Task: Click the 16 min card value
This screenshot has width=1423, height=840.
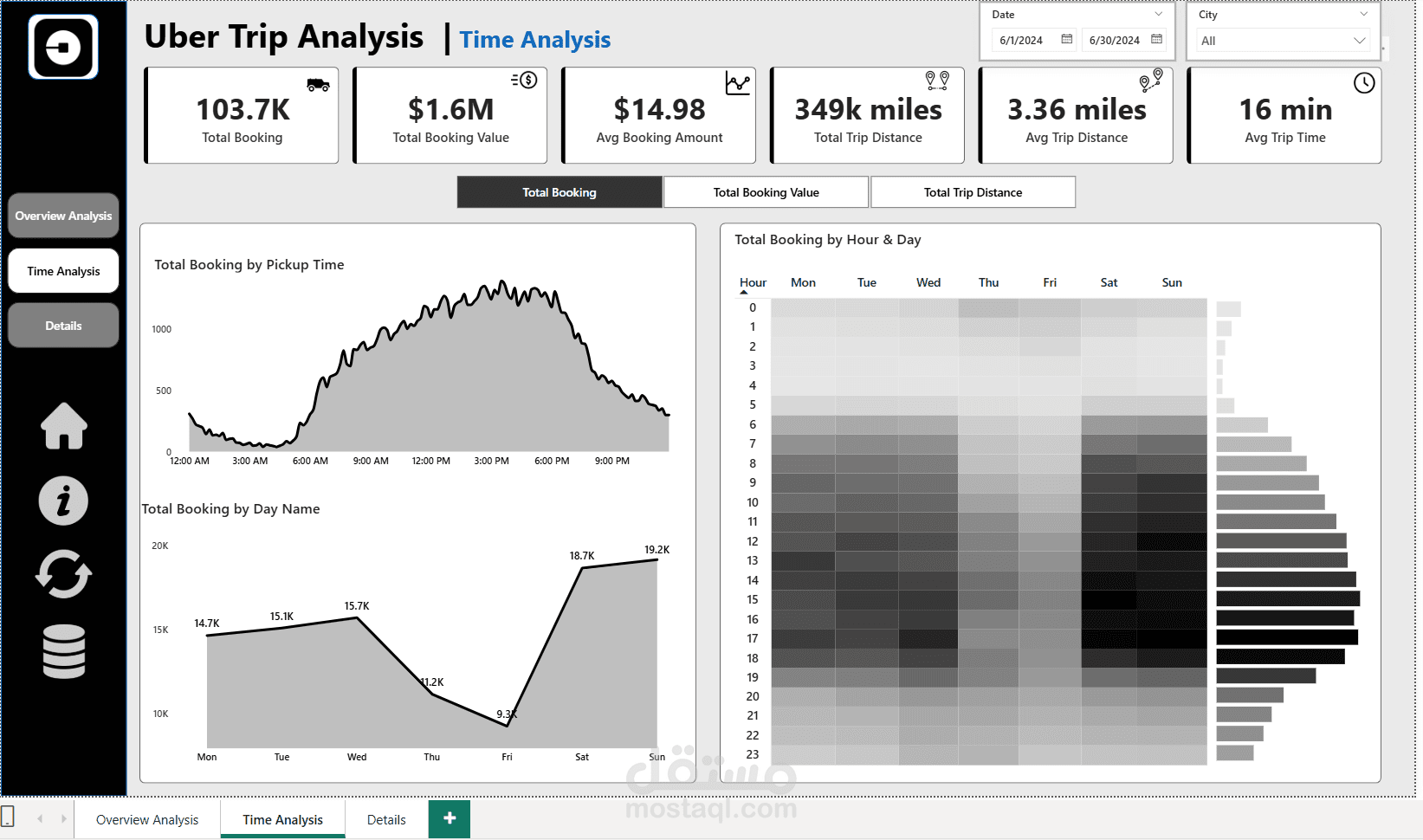Action: (x=1285, y=109)
